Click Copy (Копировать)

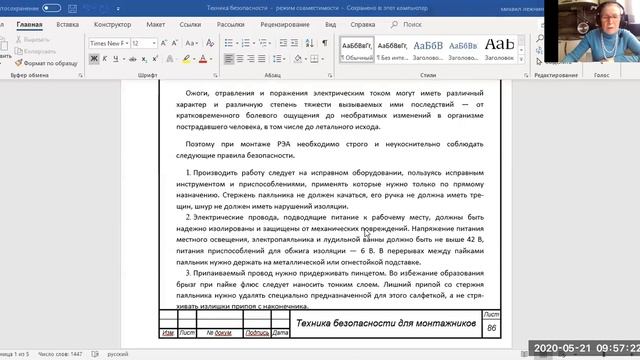36,51
